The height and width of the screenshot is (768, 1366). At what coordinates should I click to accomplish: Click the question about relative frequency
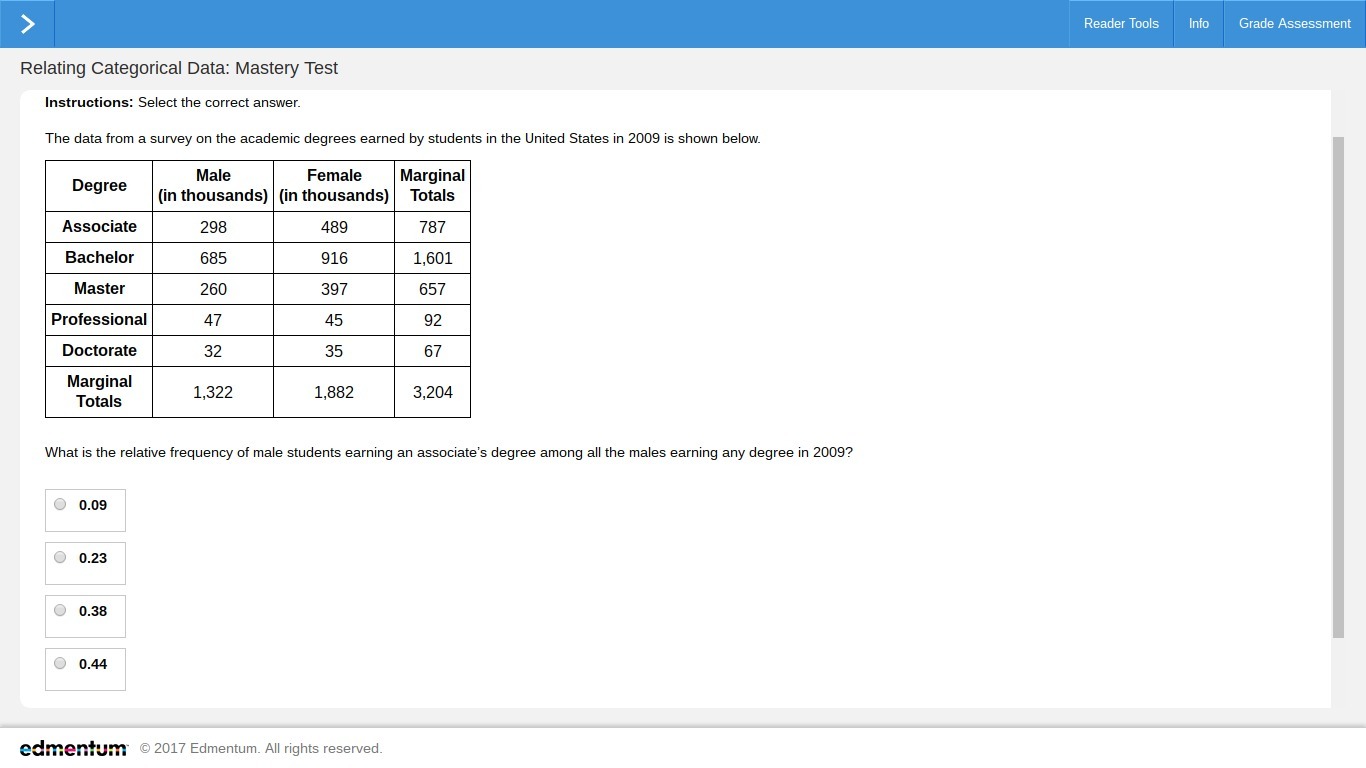click(x=449, y=453)
